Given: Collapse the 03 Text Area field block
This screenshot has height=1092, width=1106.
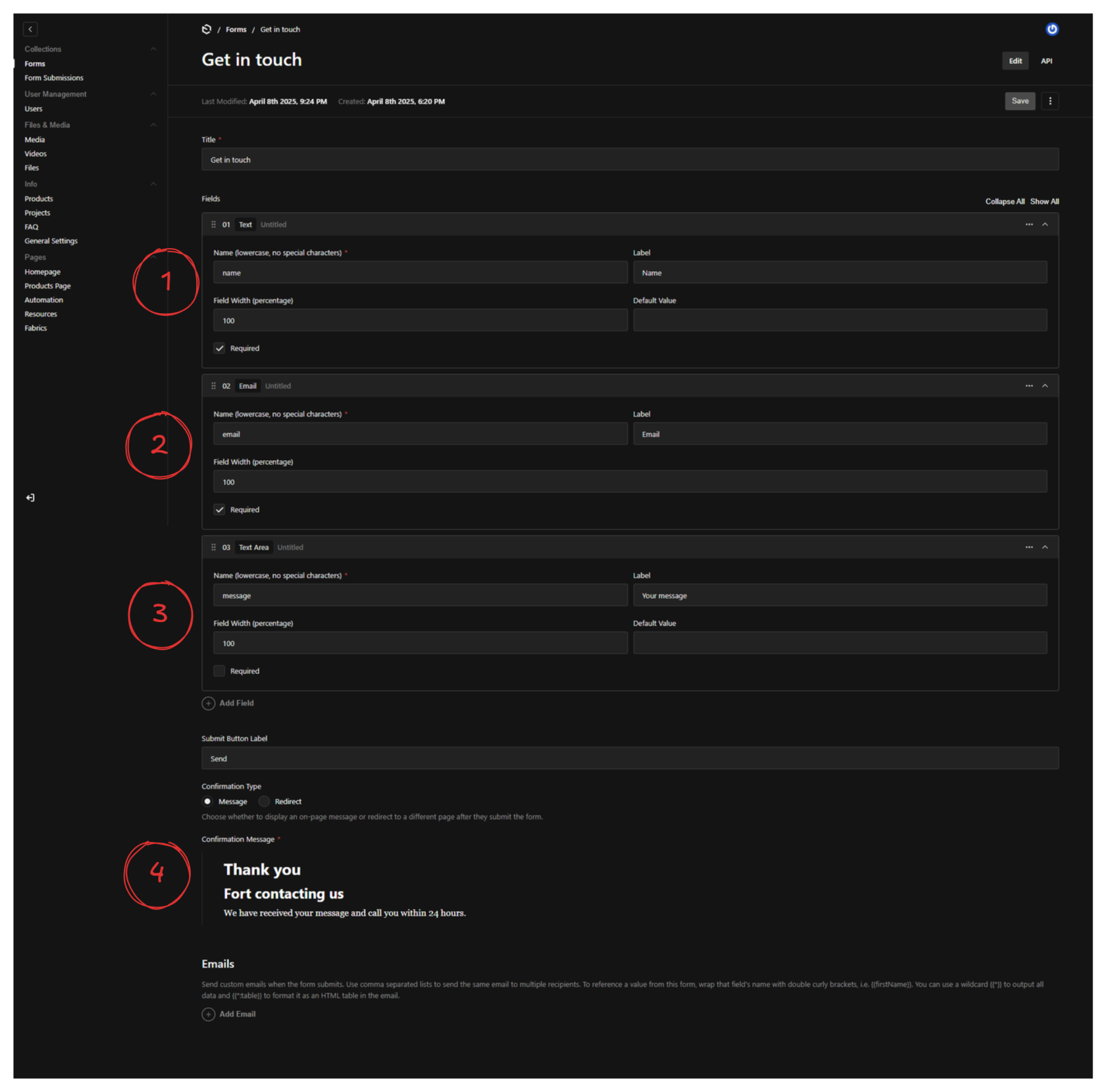Looking at the screenshot, I should coord(1045,547).
